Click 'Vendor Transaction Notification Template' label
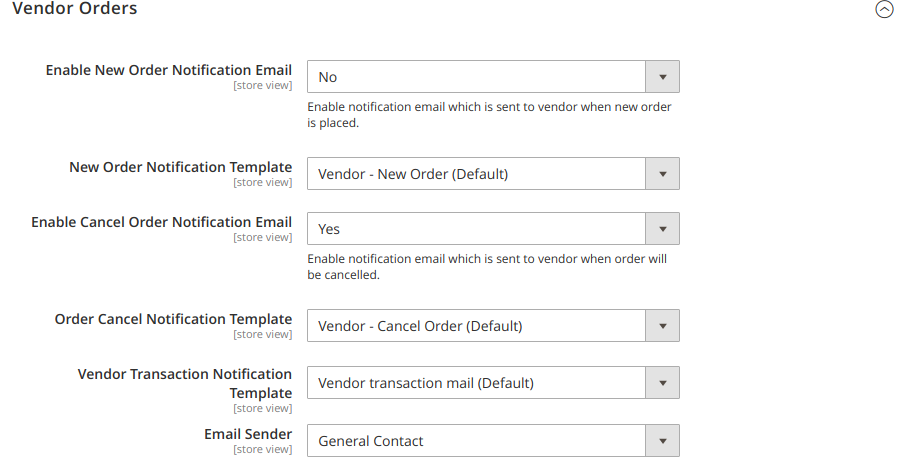 click(185, 383)
